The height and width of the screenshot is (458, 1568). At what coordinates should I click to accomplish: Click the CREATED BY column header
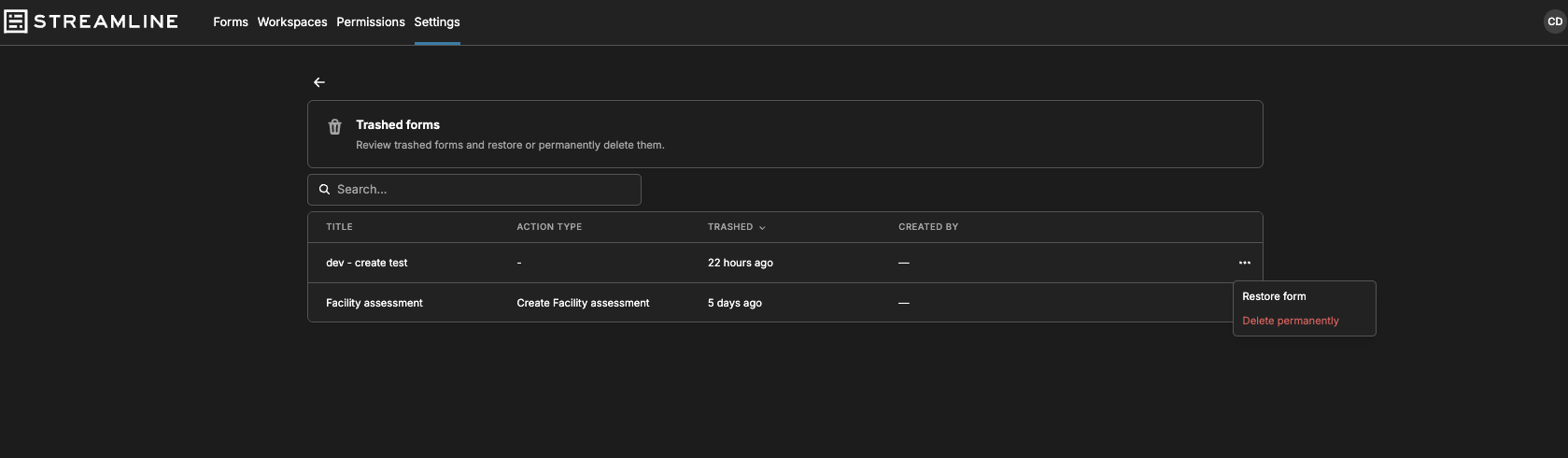[928, 227]
